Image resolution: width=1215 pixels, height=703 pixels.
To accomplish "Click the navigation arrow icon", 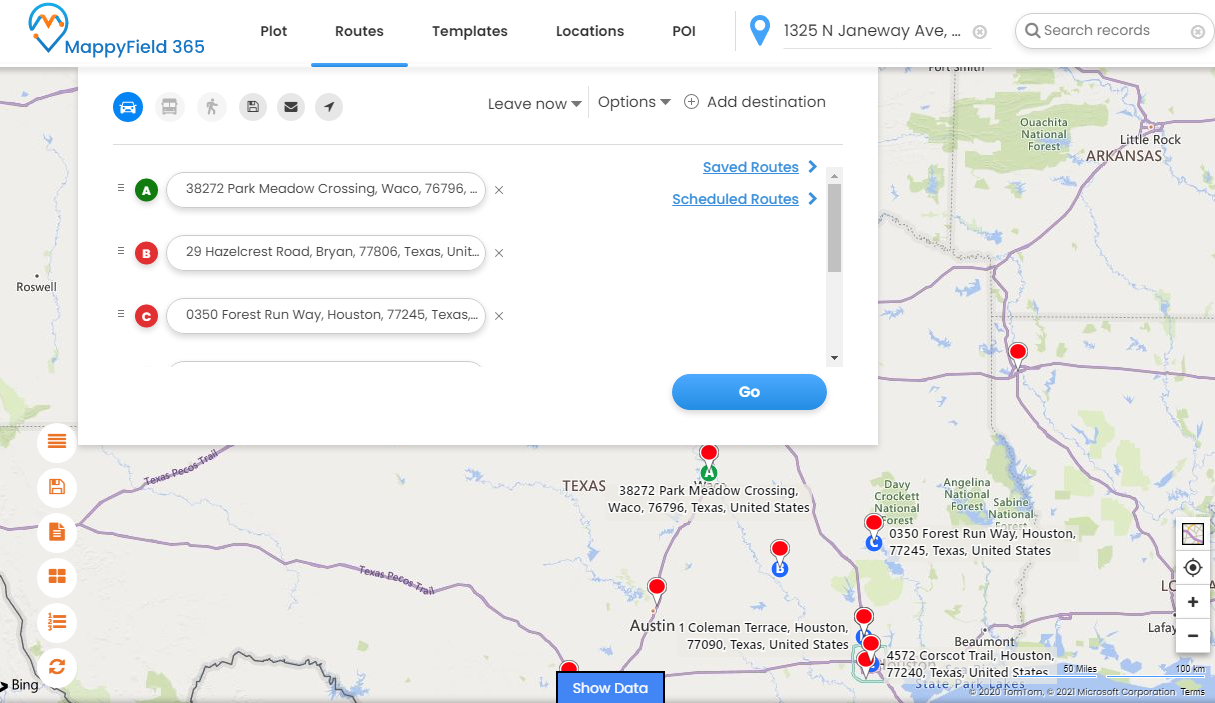I will (329, 106).
